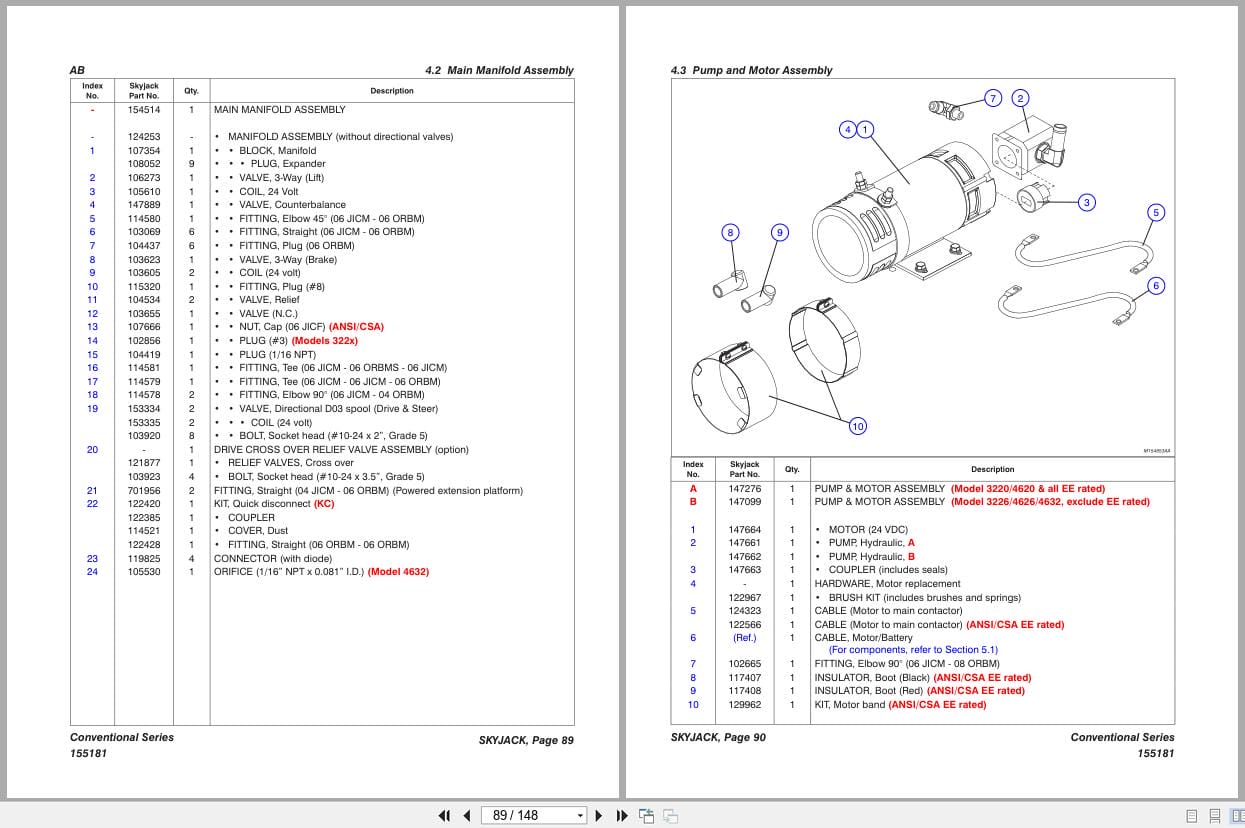Screen dimensions: 1245x828
Task: Click 'DRIVE CROSS OVER RELIEF VALVE ASSEMBLY (option)'
Action: 341,450
